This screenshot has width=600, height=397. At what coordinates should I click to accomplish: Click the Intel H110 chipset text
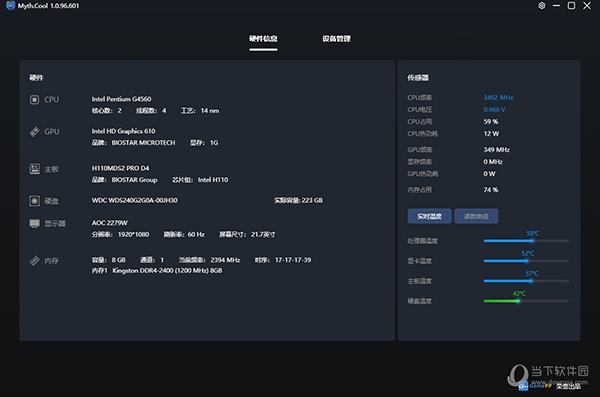[x=213, y=180]
